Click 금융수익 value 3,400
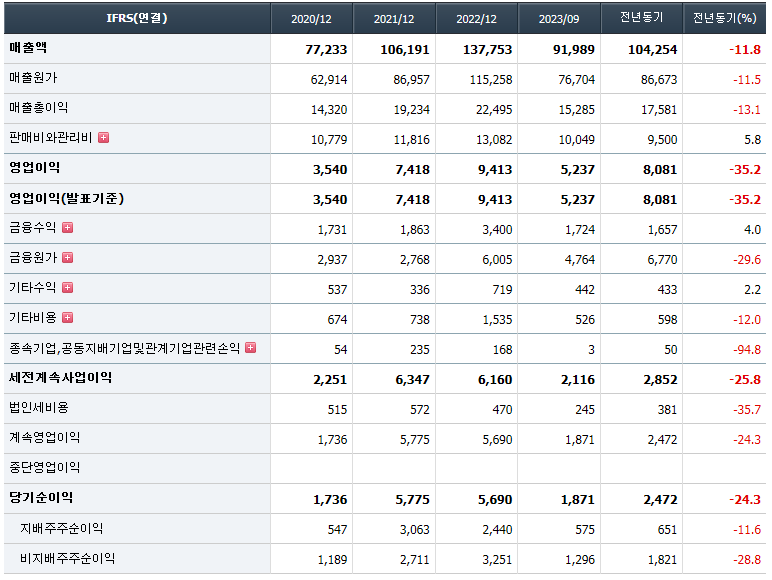772x580 pixels. [x=497, y=230]
